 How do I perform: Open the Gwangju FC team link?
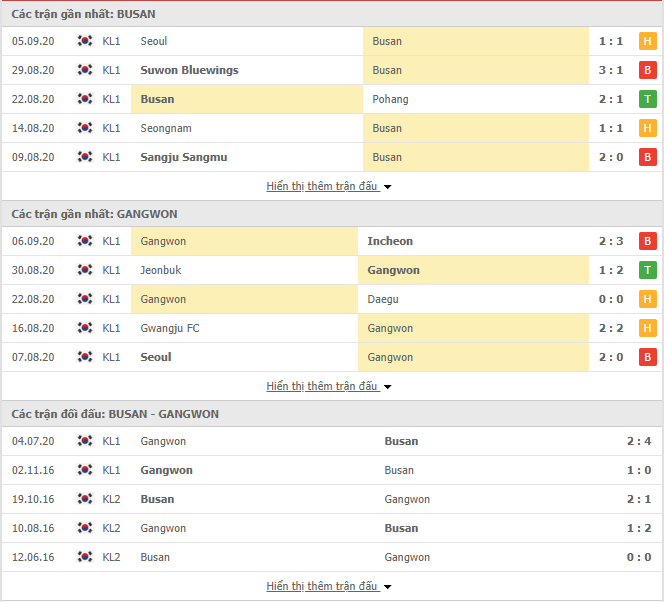tap(170, 329)
